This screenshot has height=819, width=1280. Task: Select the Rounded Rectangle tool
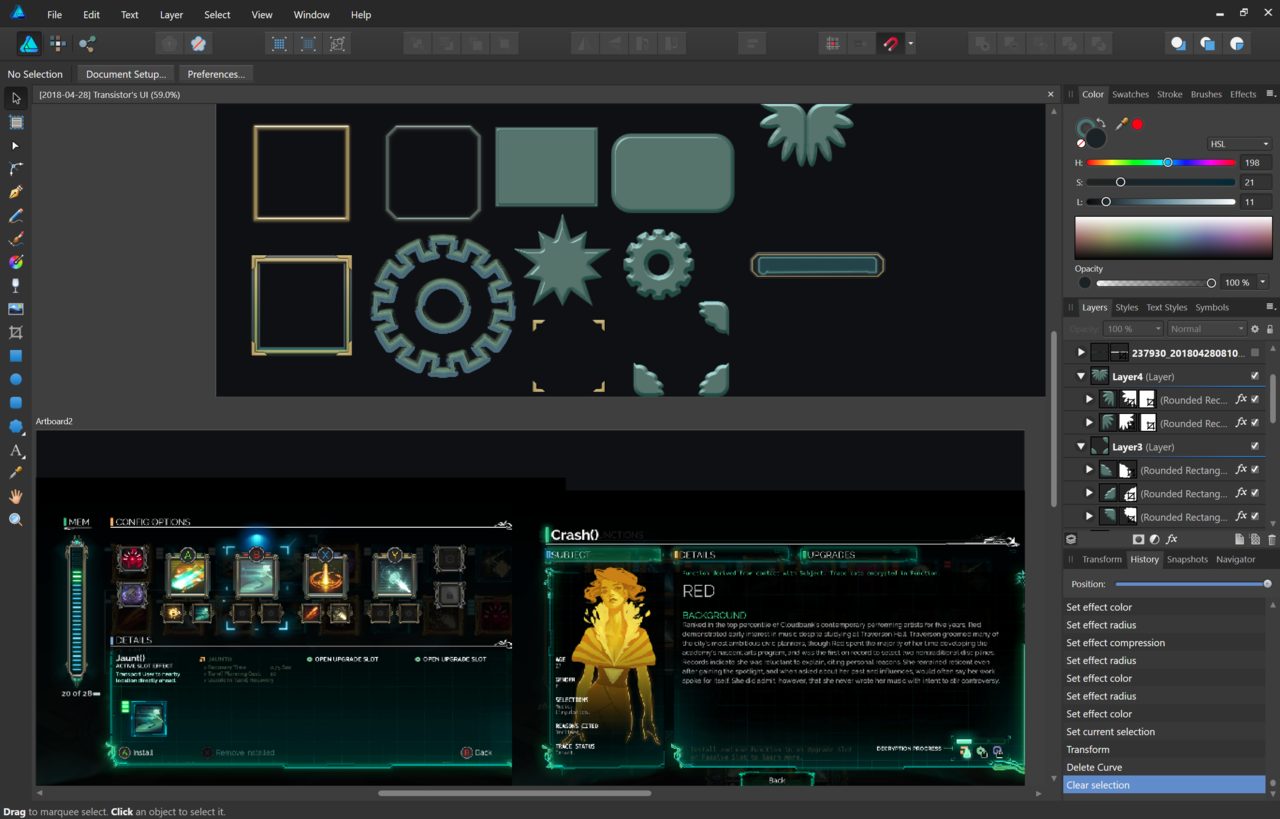(x=16, y=402)
